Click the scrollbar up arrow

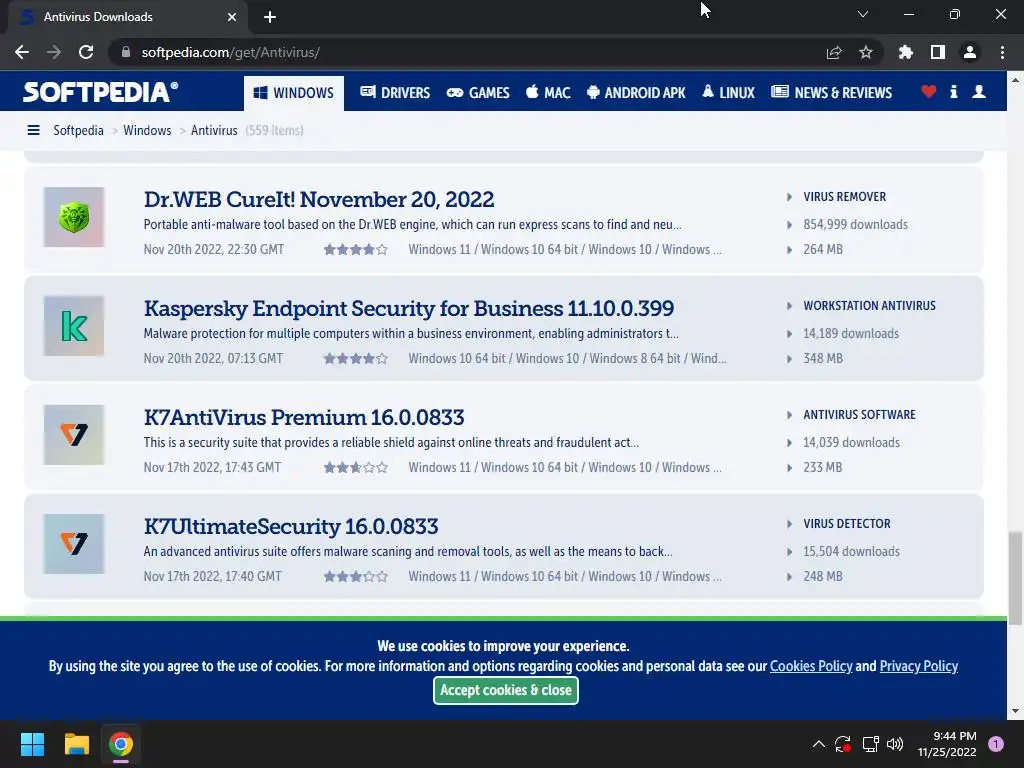(x=1015, y=80)
